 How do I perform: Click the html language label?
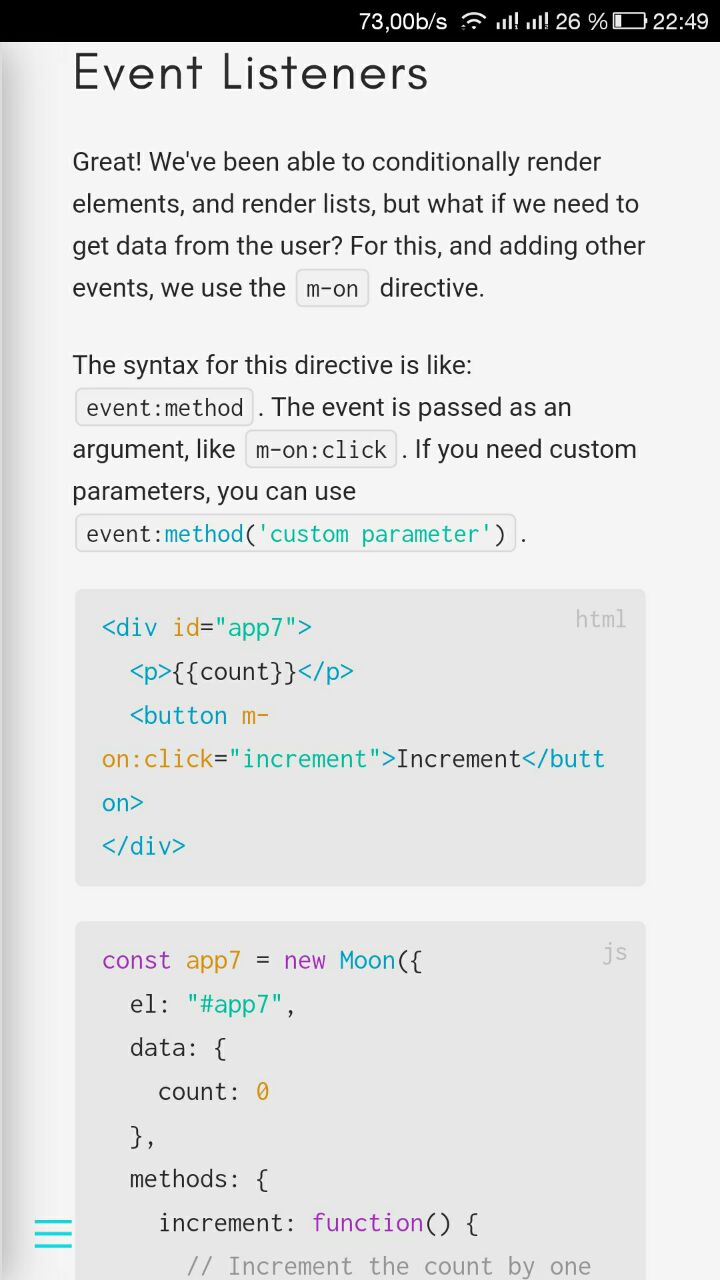point(600,619)
